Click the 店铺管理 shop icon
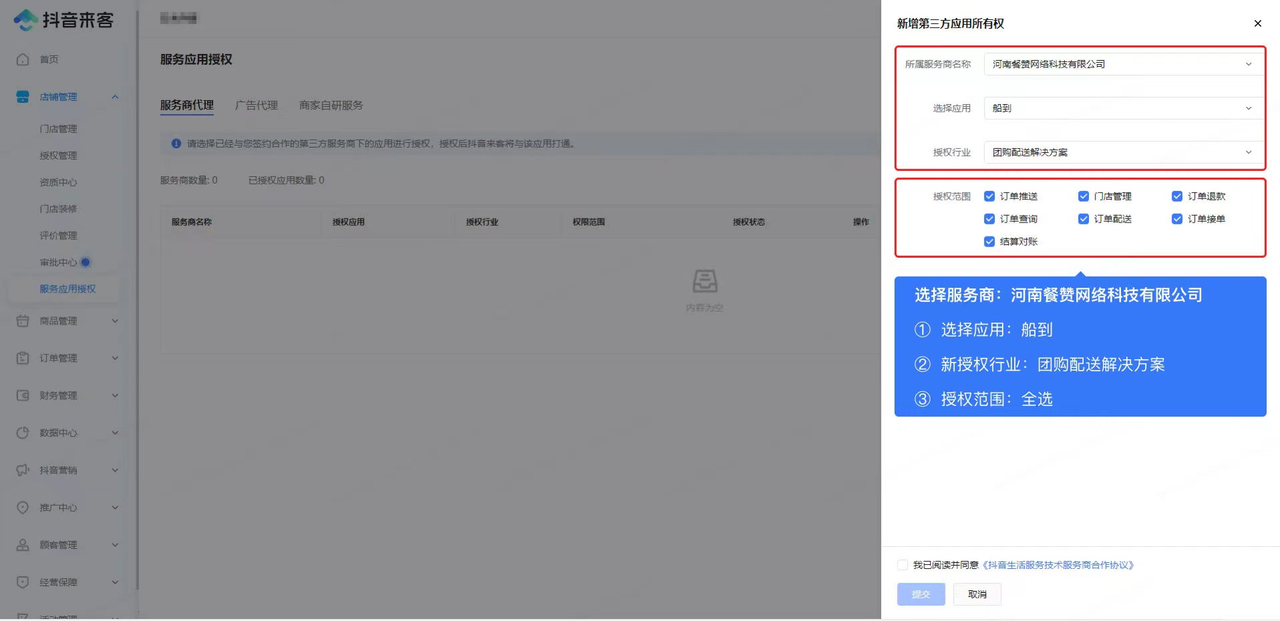Image resolution: width=1280 pixels, height=621 pixels. (23, 96)
